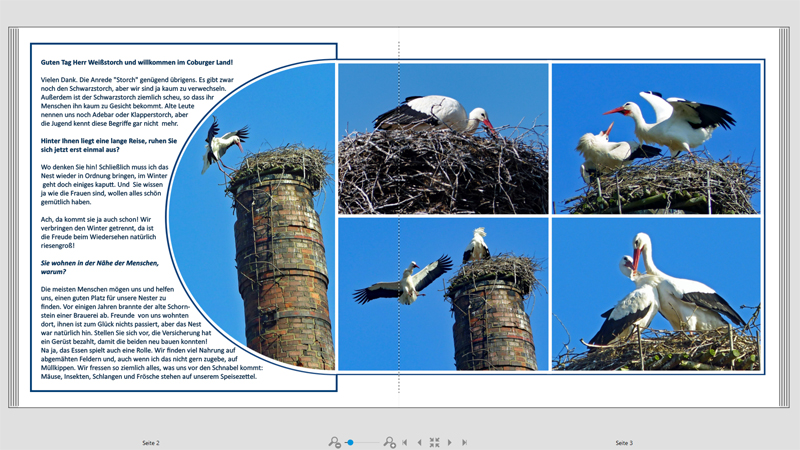This screenshot has width=800, height=450.
Task: Select photo of stork crouching in nest
Action: point(443,138)
